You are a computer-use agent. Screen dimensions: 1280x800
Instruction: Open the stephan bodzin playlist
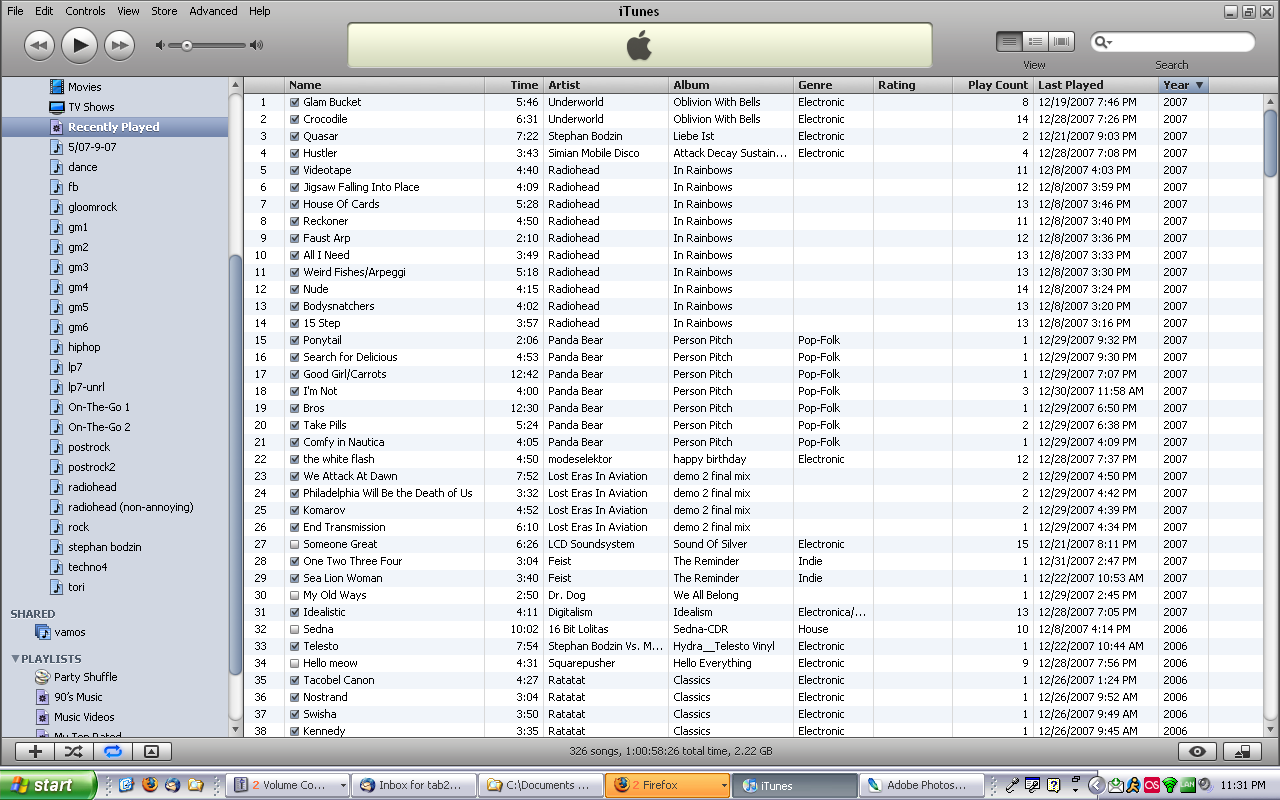pyautogui.click(x=105, y=547)
